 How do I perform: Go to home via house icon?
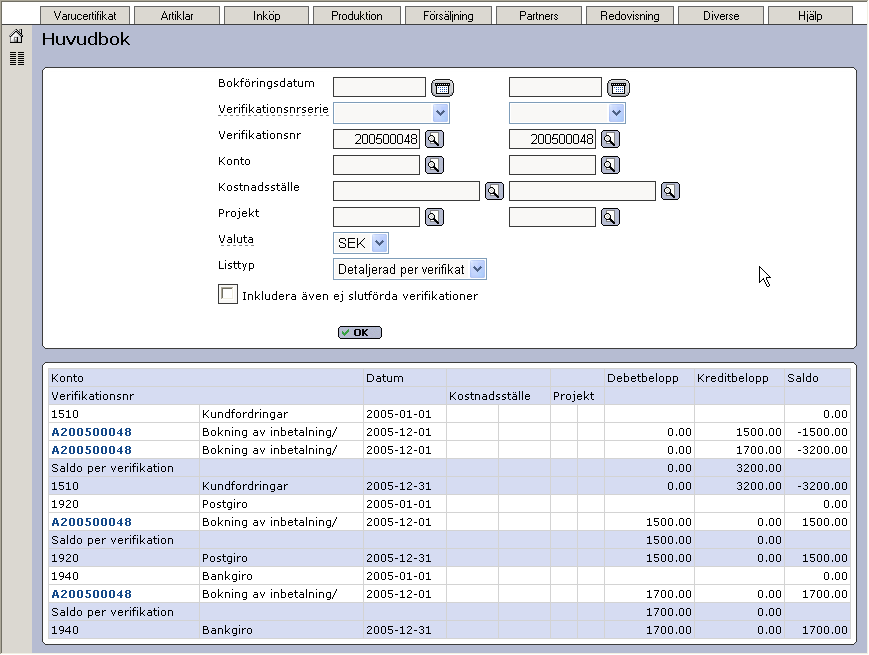[x=17, y=37]
